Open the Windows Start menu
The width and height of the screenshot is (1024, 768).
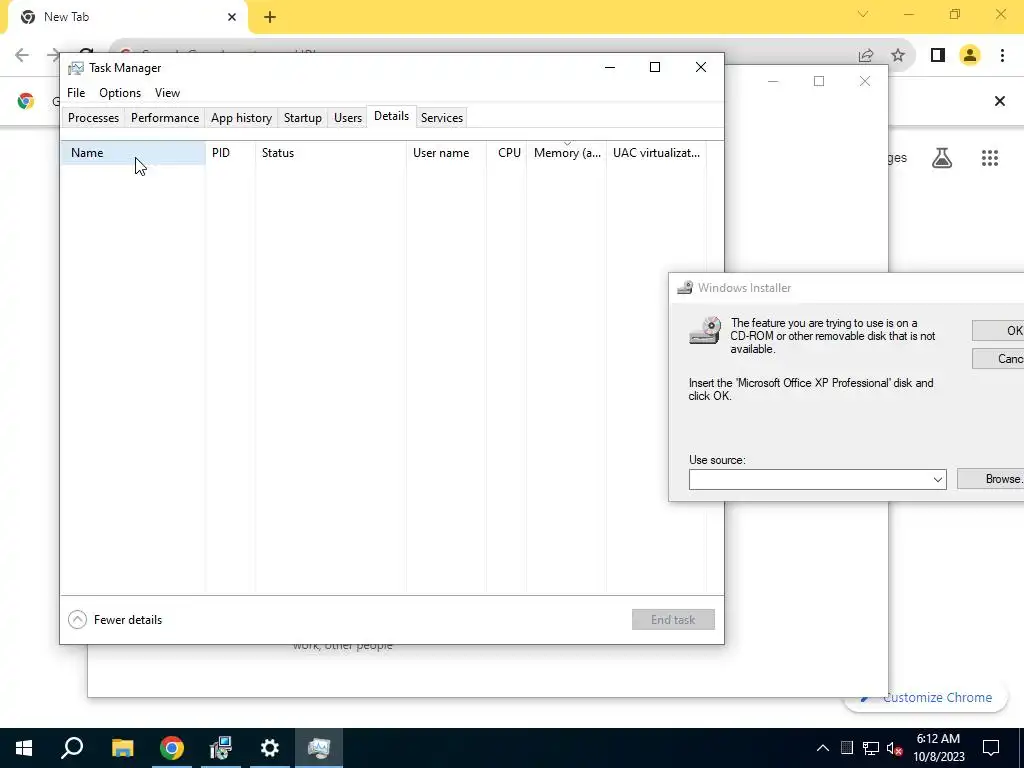[x=24, y=748]
